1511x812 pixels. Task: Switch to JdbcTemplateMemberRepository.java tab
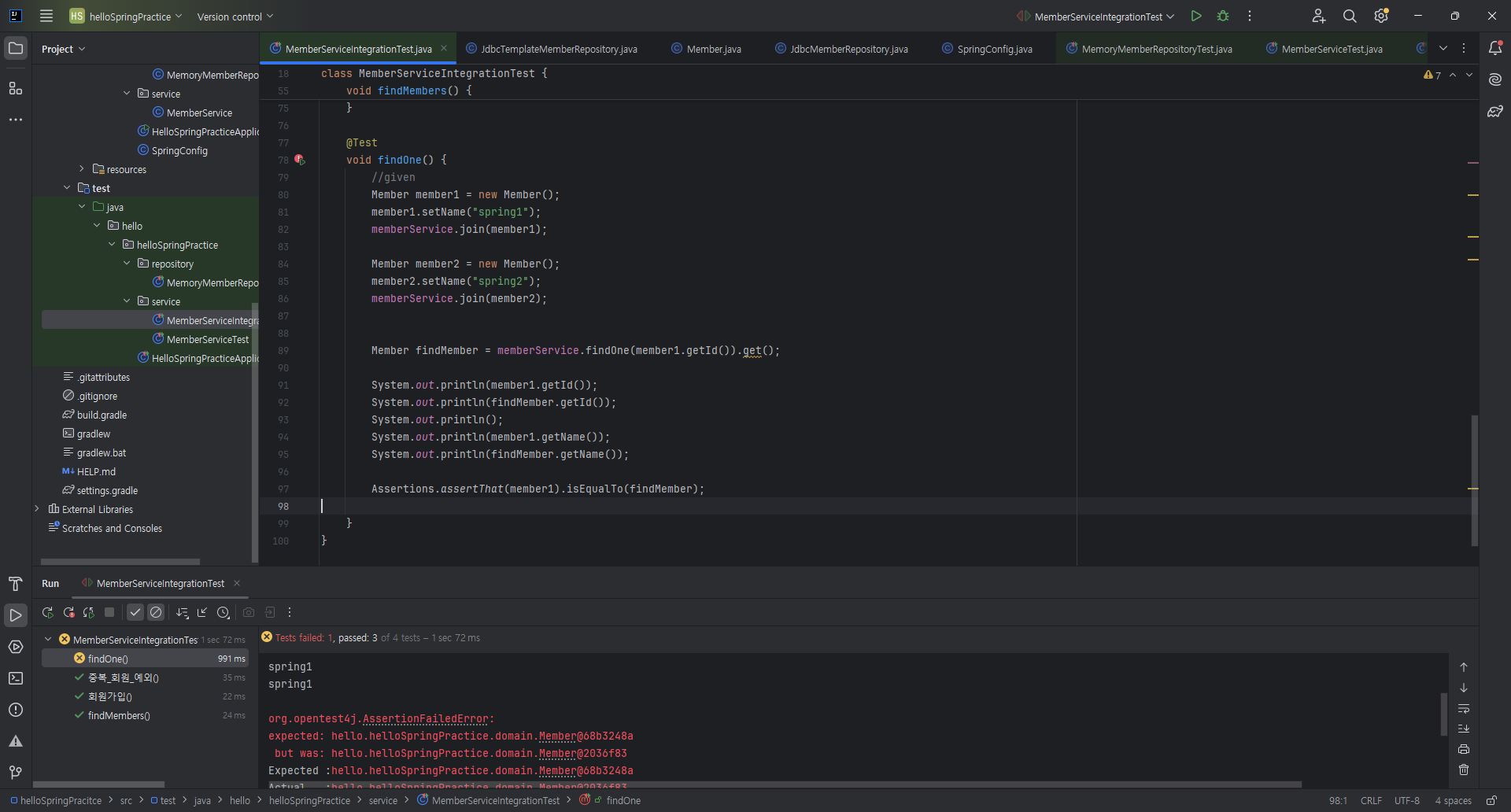coord(552,49)
